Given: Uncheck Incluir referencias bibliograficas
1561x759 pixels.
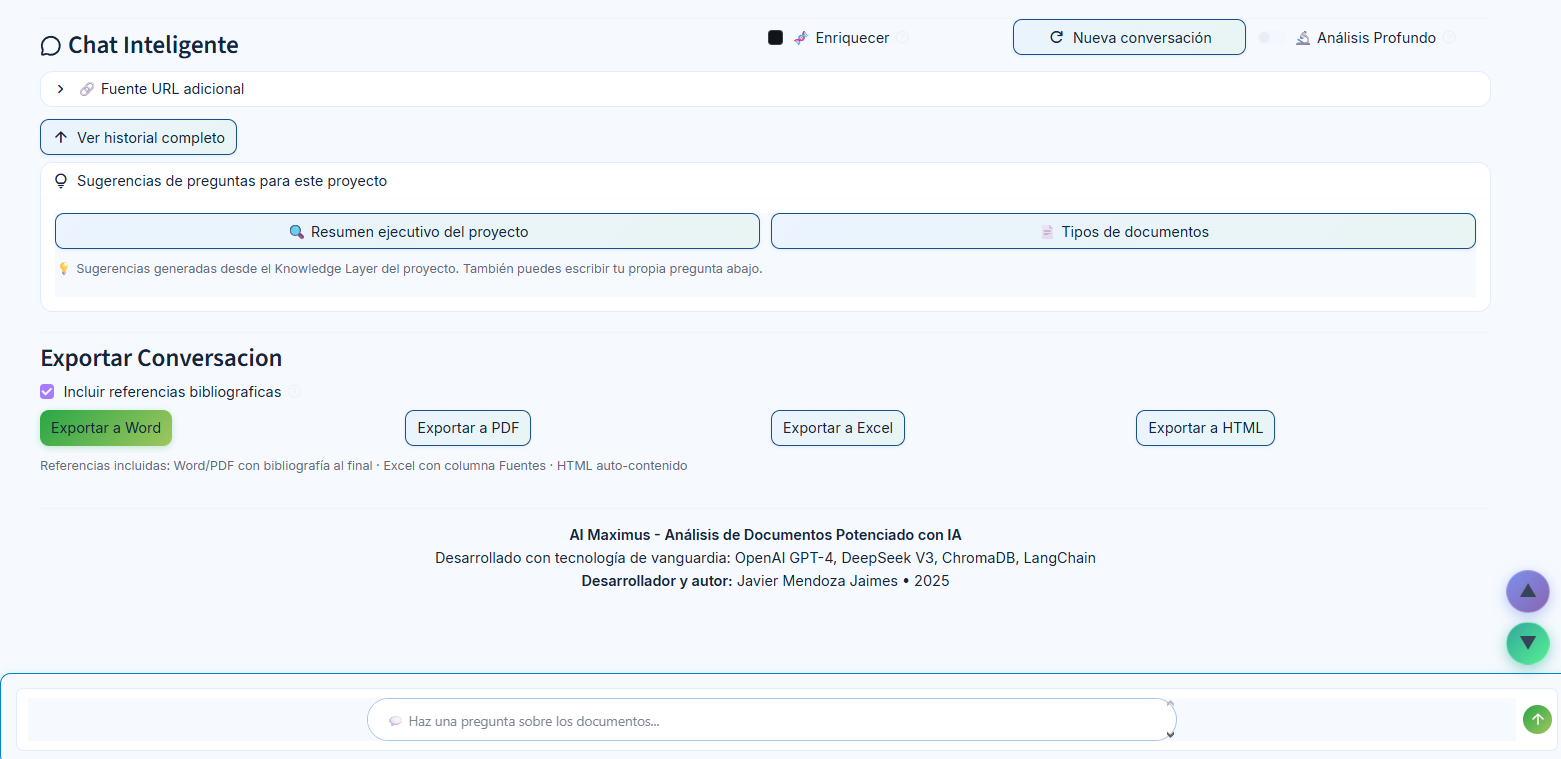Looking at the screenshot, I should [x=47, y=392].
